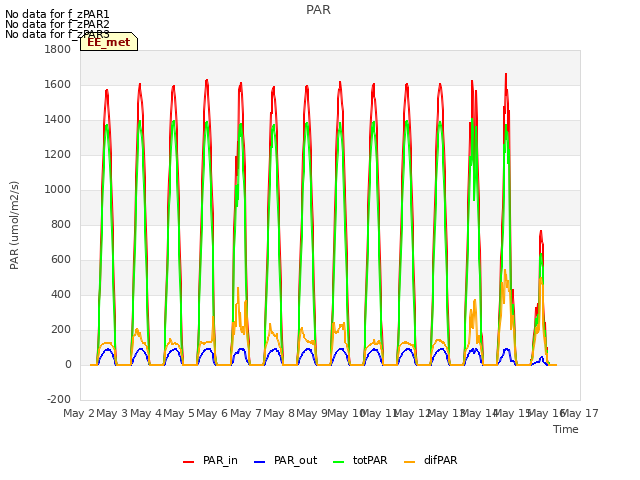Click 'No data for f_zPAR2' message

[57, 24]
